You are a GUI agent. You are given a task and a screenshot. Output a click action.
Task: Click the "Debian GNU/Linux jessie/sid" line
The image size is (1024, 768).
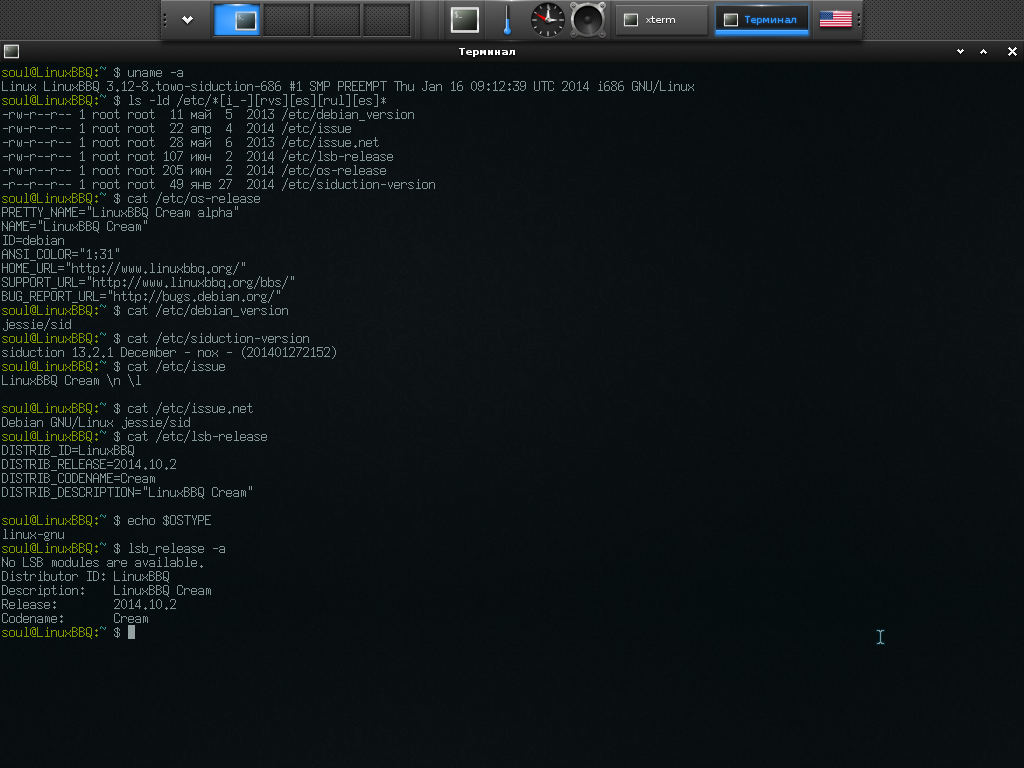tap(96, 423)
